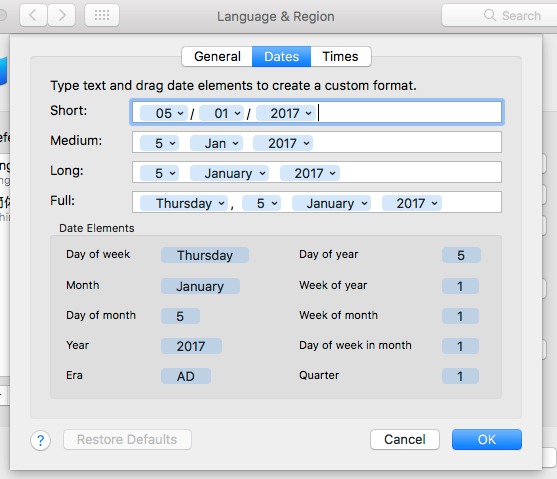Image resolution: width=557 pixels, height=479 pixels.
Task: Click the 'Short:' label
Action: point(69,111)
